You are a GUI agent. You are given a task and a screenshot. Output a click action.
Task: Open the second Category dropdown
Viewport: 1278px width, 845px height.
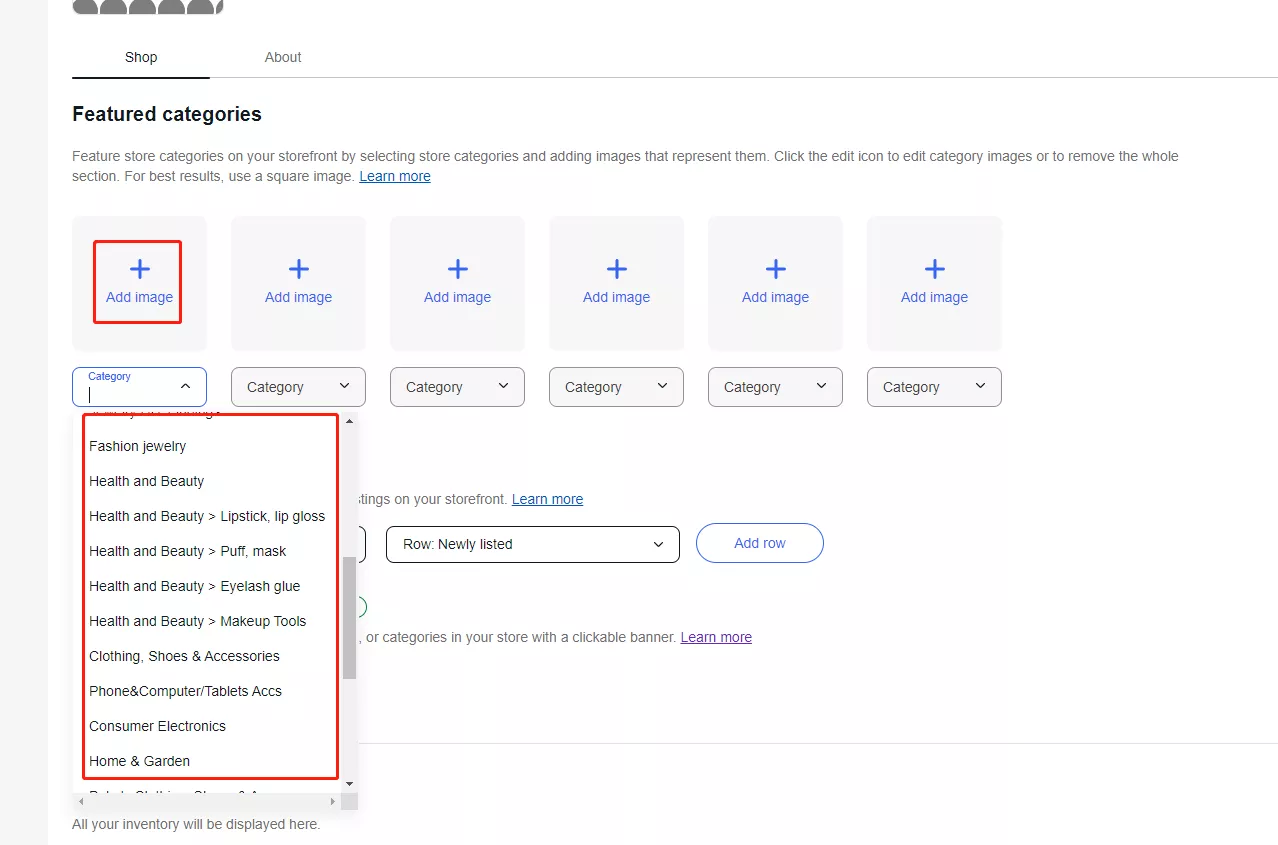click(298, 387)
